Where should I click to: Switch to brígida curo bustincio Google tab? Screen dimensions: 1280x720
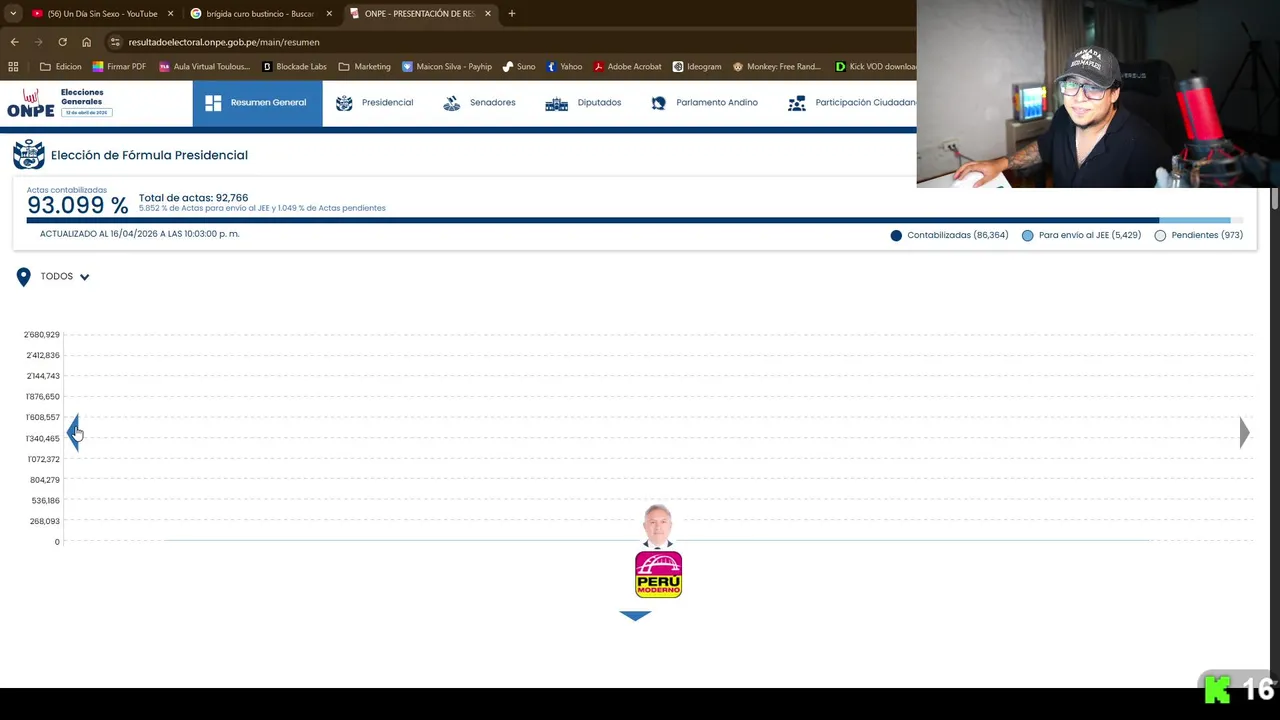[x=260, y=14]
